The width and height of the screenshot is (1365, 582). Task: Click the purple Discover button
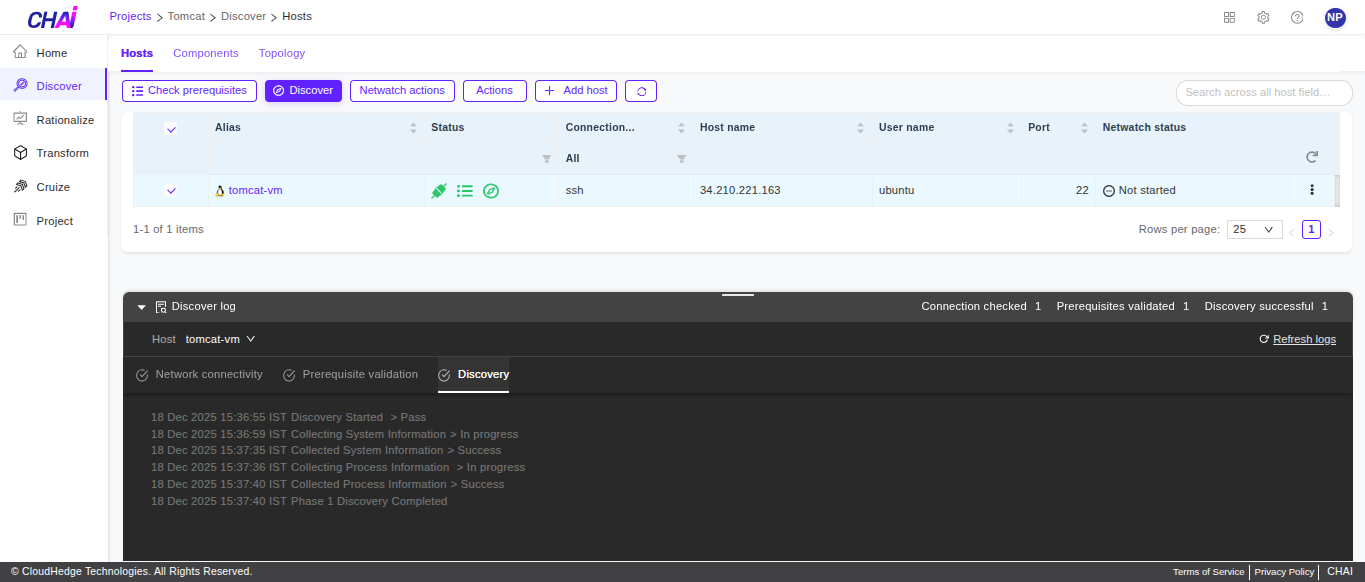pyautogui.click(x=304, y=91)
